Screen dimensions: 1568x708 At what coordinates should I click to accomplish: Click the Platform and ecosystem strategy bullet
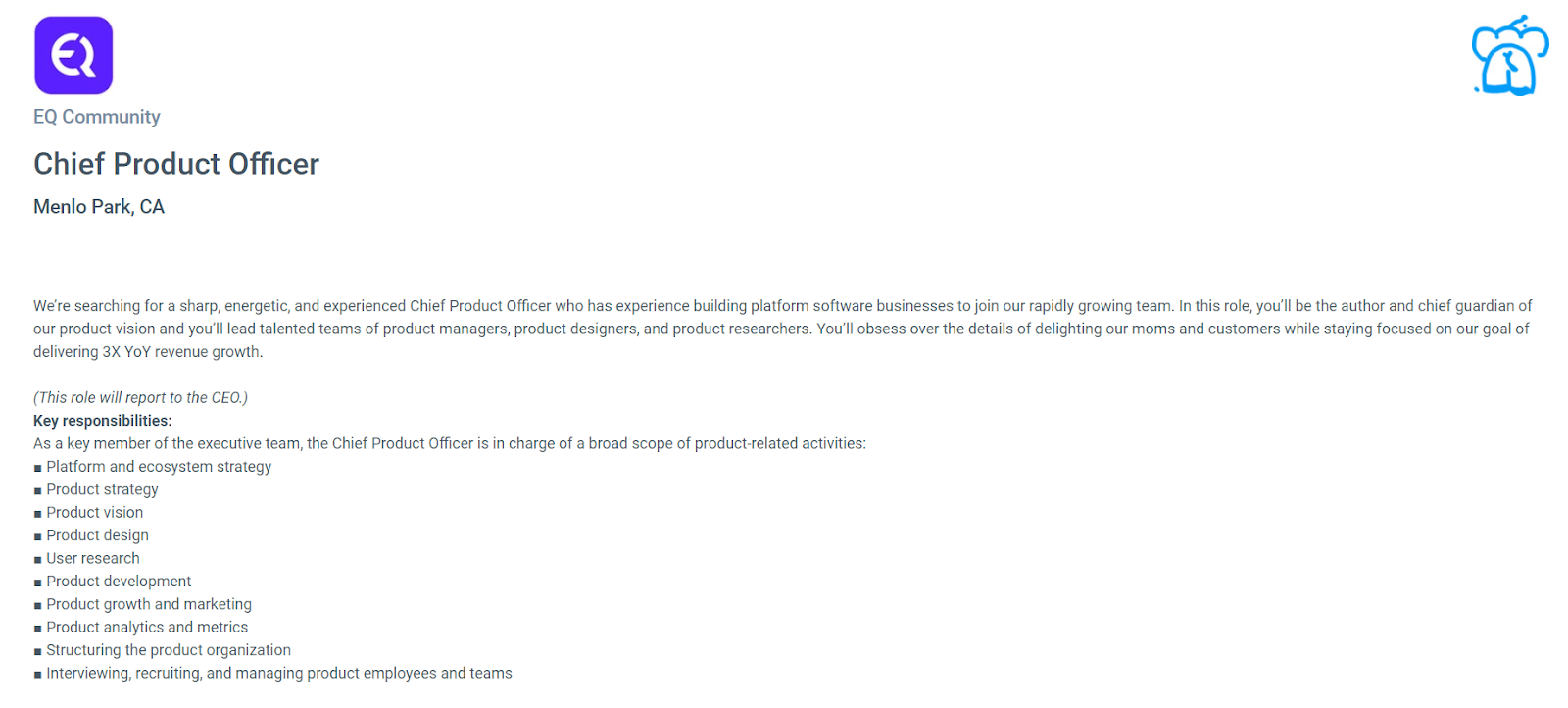[159, 467]
